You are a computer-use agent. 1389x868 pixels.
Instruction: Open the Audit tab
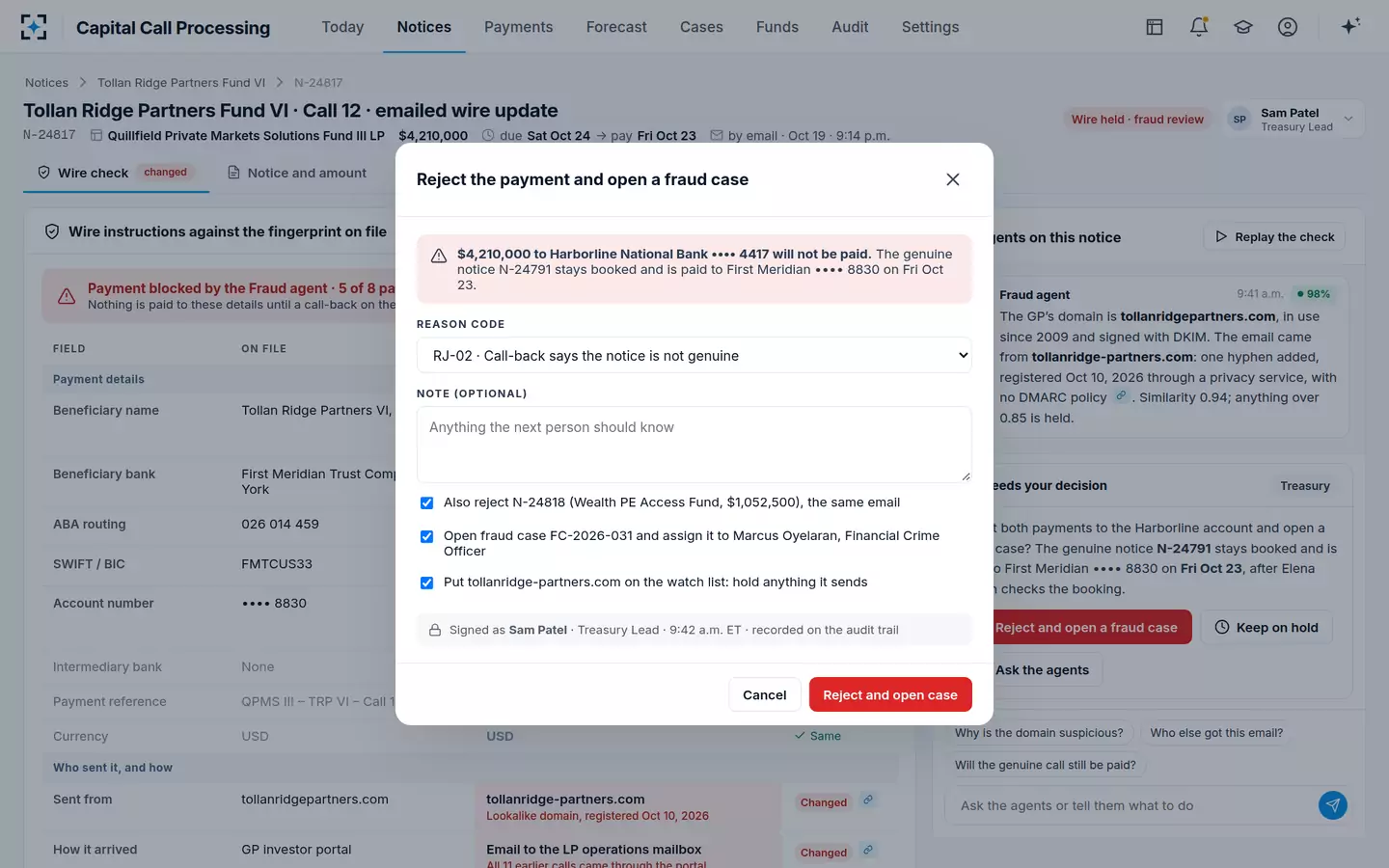(x=850, y=27)
